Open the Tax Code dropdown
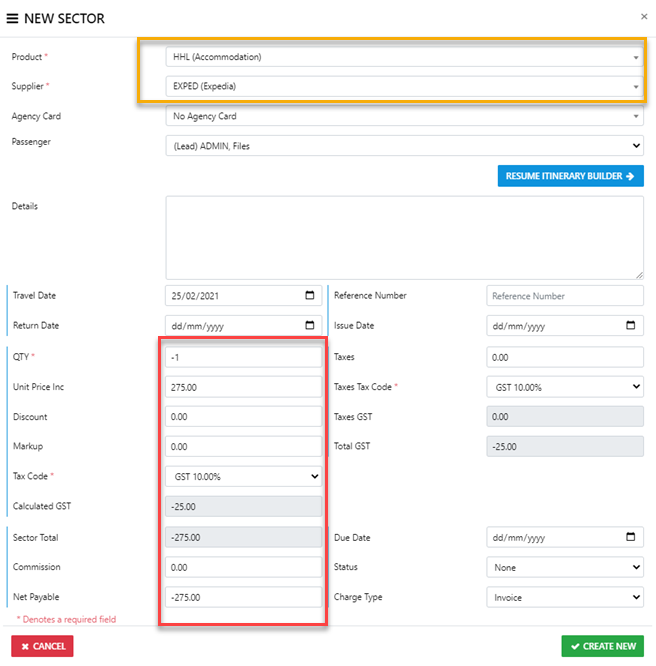The image size is (656, 666). pyautogui.click(x=244, y=477)
